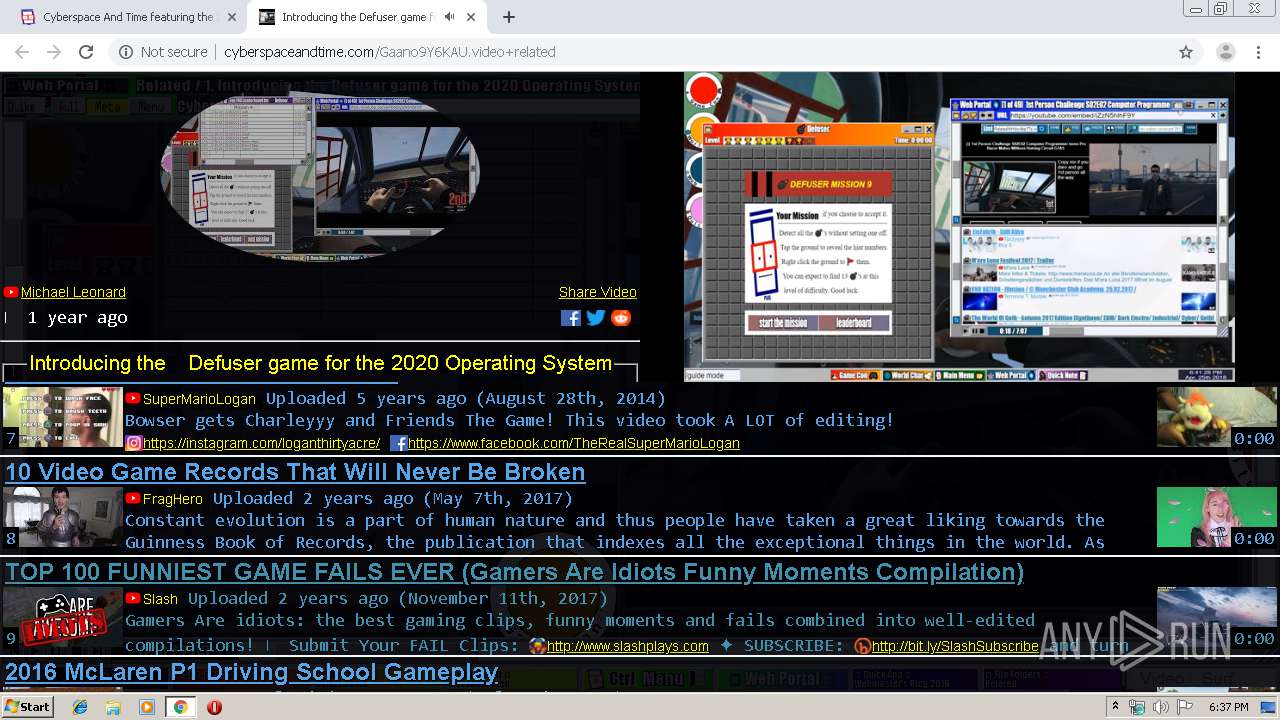The image size is (1280, 720).
Task: Click leaderboard in the Defuser window
Action: tap(854, 323)
